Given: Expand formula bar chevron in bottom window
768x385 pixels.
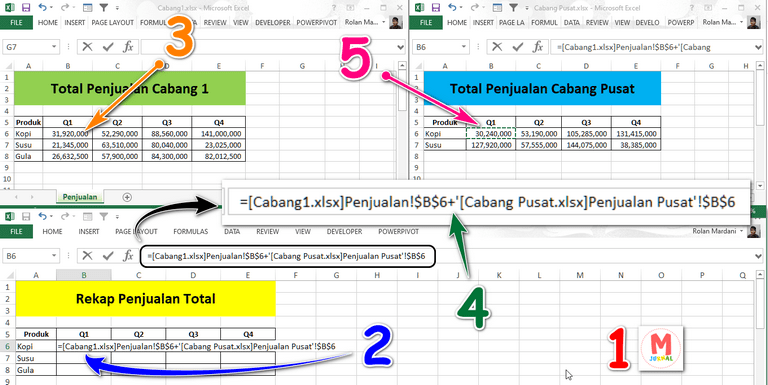Looking at the screenshot, I should pos(758,256).
